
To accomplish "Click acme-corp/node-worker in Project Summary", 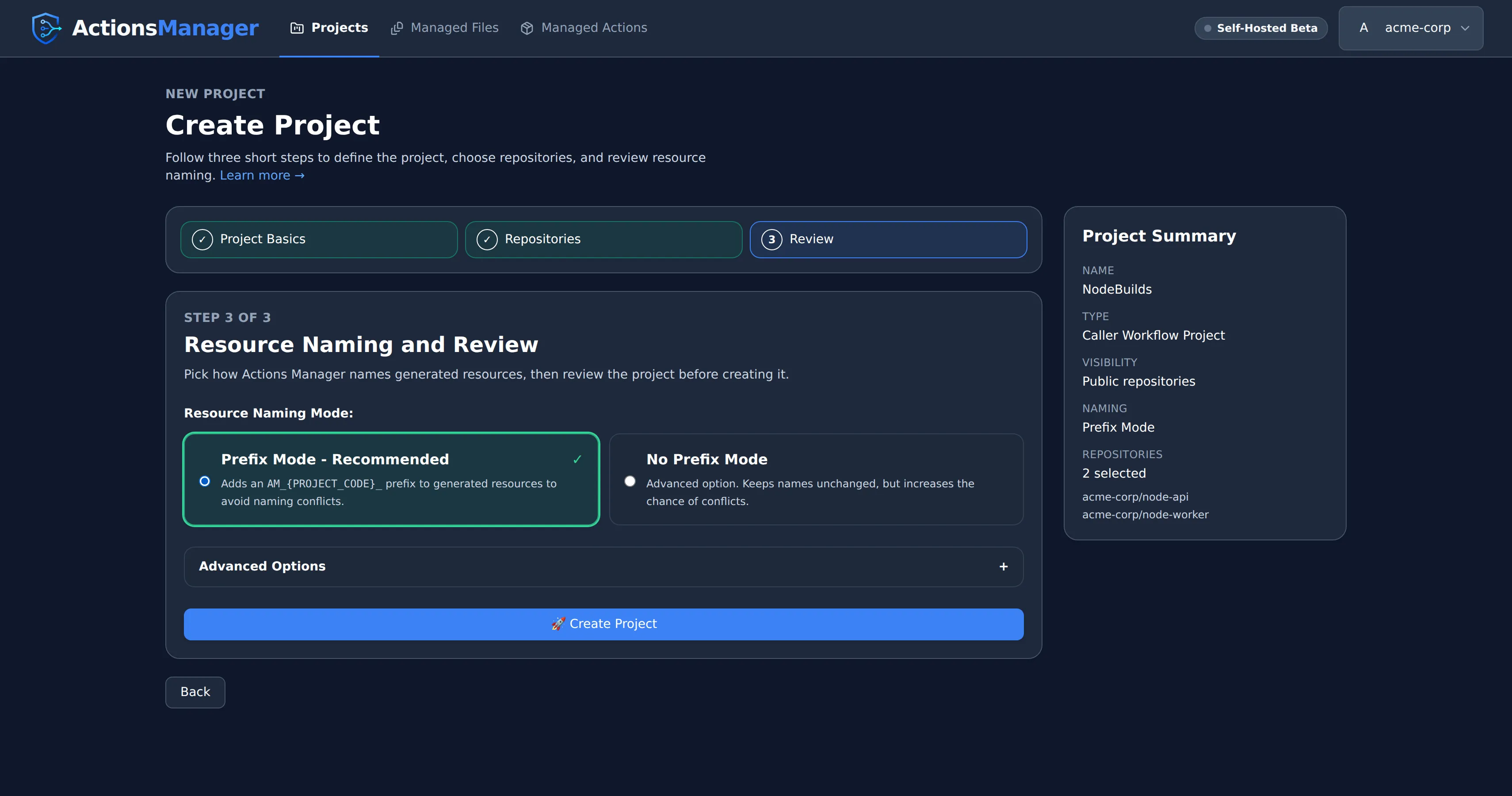I will coord(1146,515).
